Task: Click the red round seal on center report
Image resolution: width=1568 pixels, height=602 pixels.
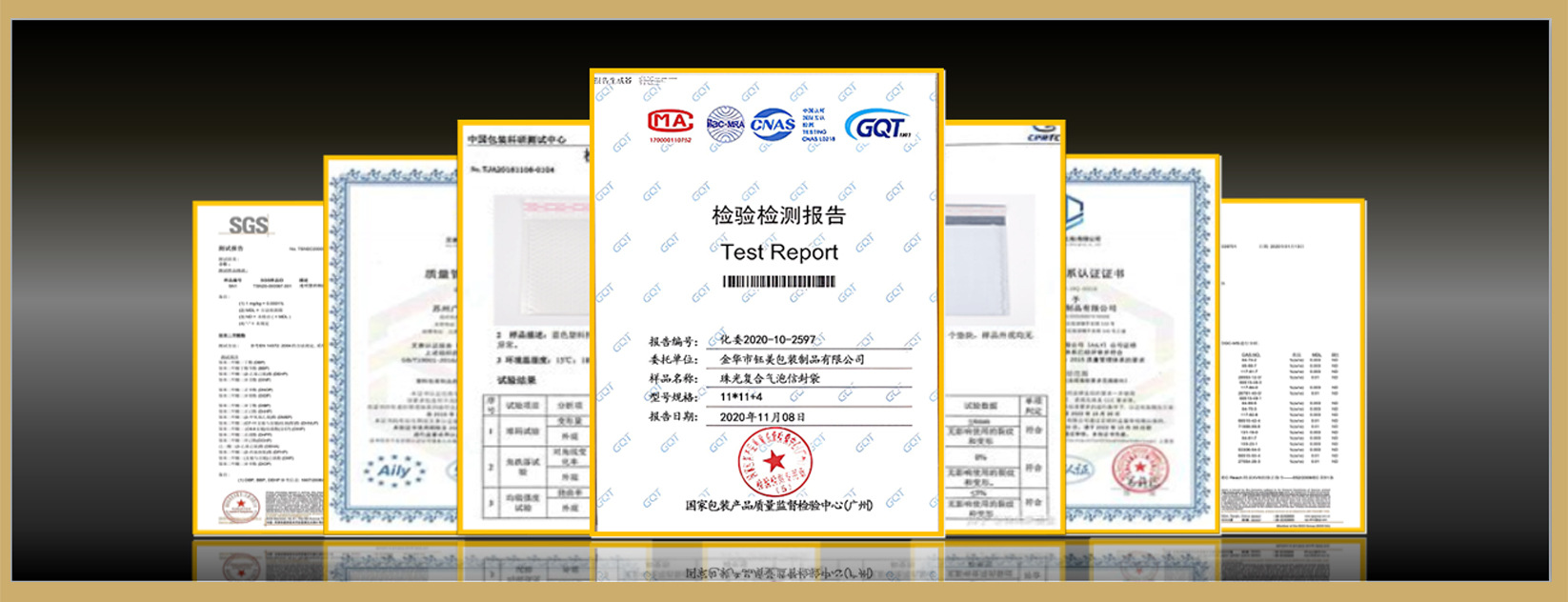Action: [774, 464]
